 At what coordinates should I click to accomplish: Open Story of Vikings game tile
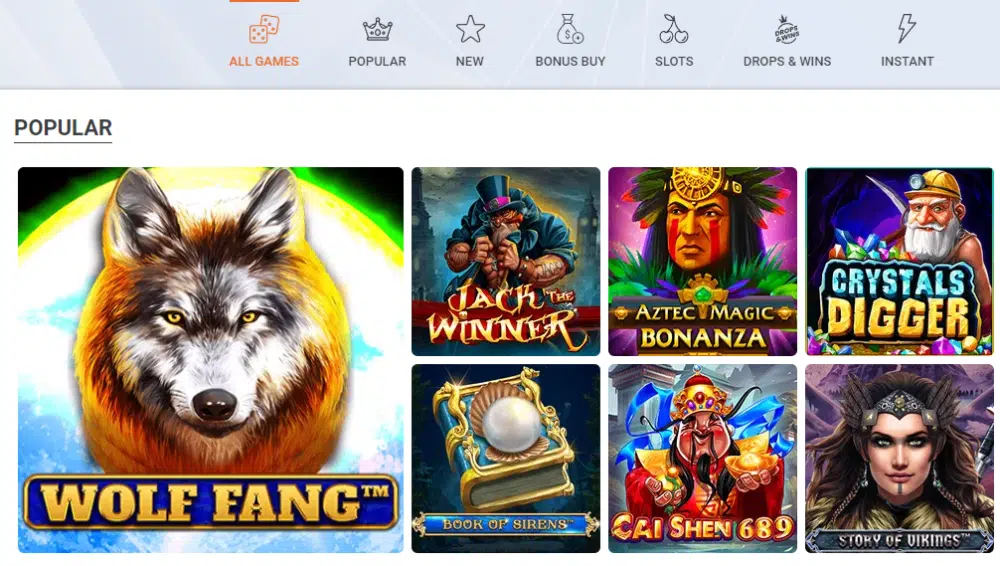899,458
